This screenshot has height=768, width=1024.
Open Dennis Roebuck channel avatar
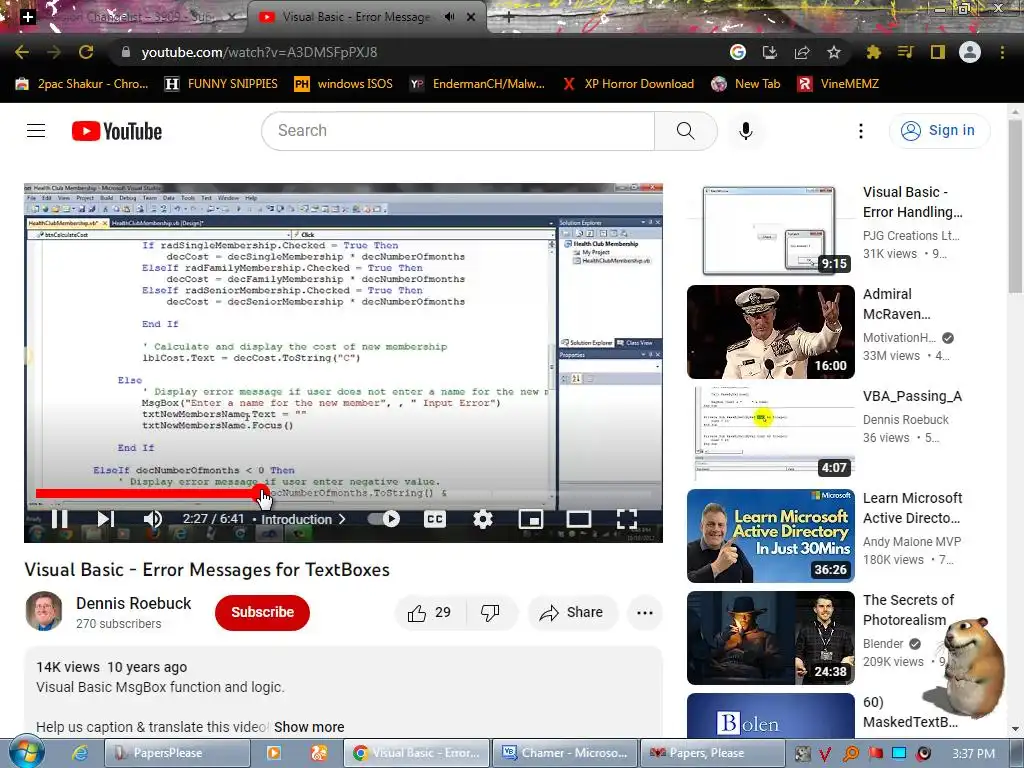(x=44, y=611)
